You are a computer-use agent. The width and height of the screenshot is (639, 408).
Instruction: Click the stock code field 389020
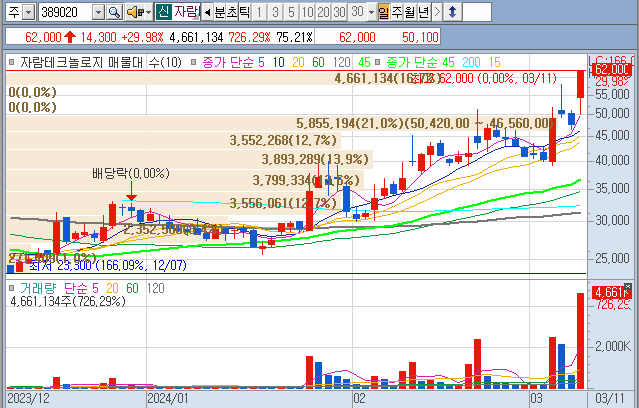[66, 13]
